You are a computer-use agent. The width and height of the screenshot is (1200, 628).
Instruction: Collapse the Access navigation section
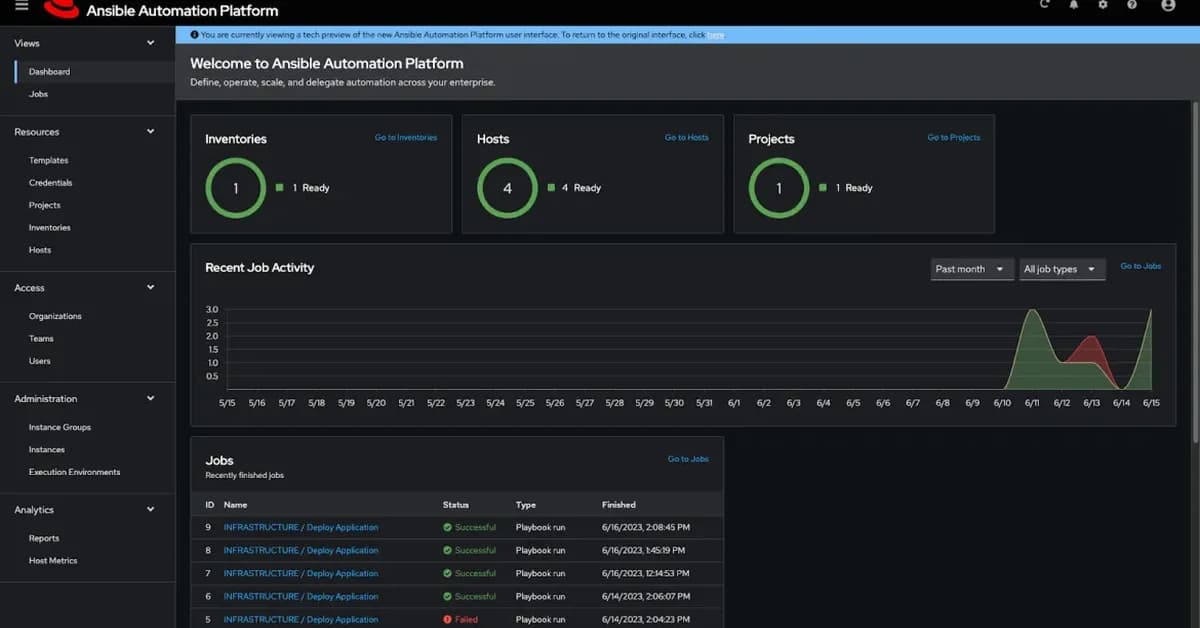pos(151,287)
